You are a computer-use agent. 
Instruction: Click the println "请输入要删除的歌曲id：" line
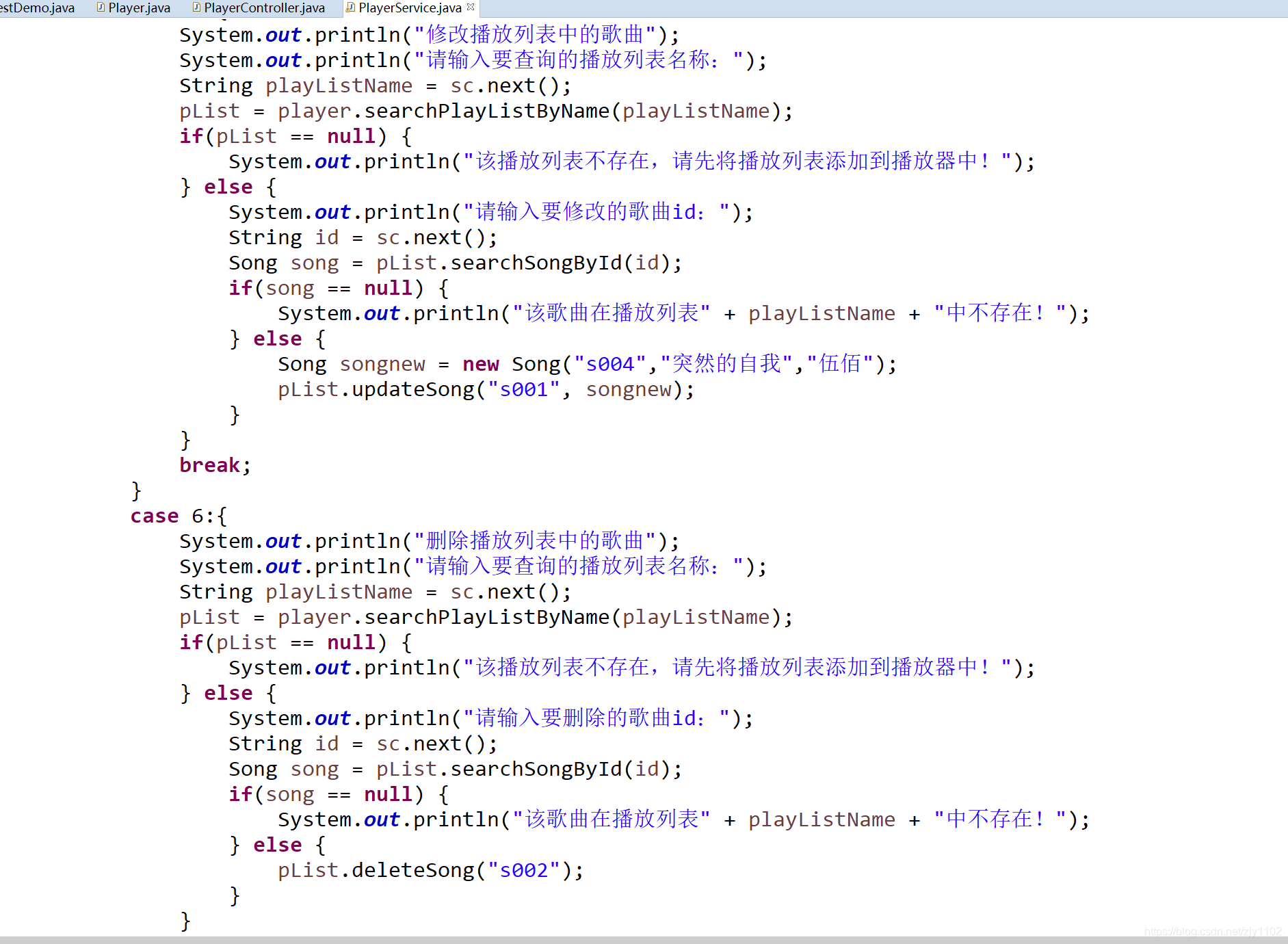point(491,718)
